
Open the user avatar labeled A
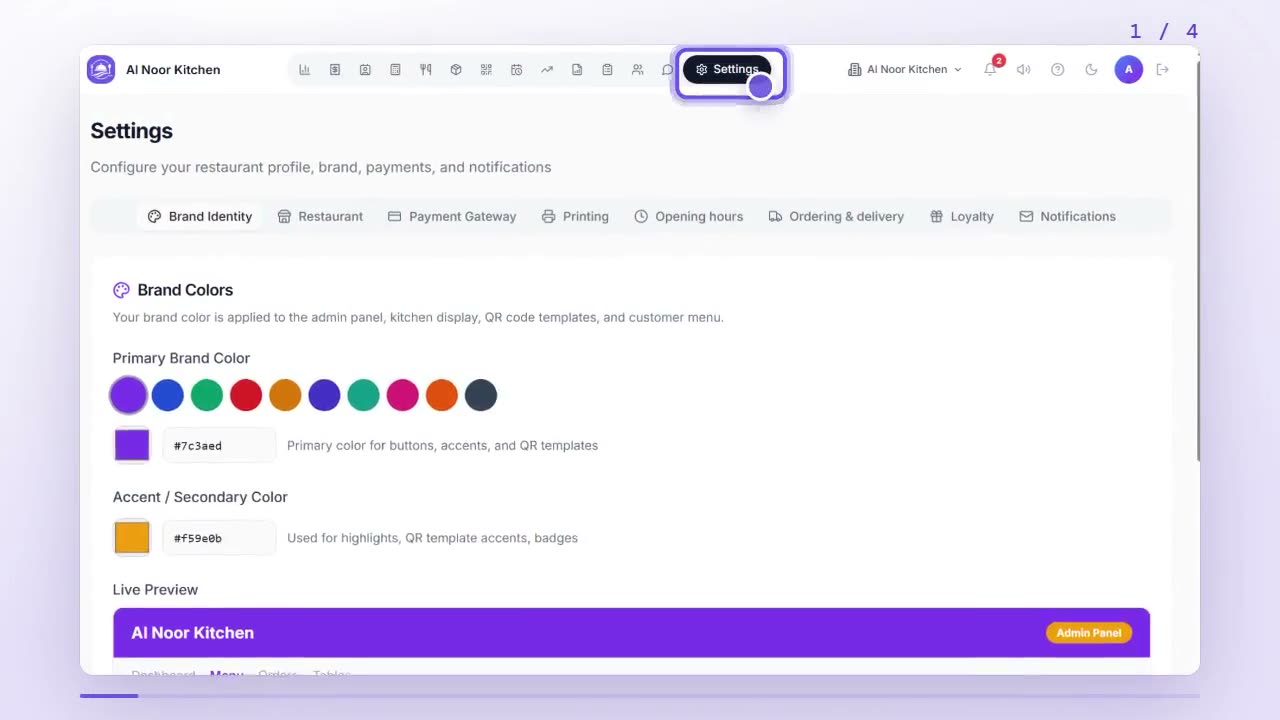1129,69
